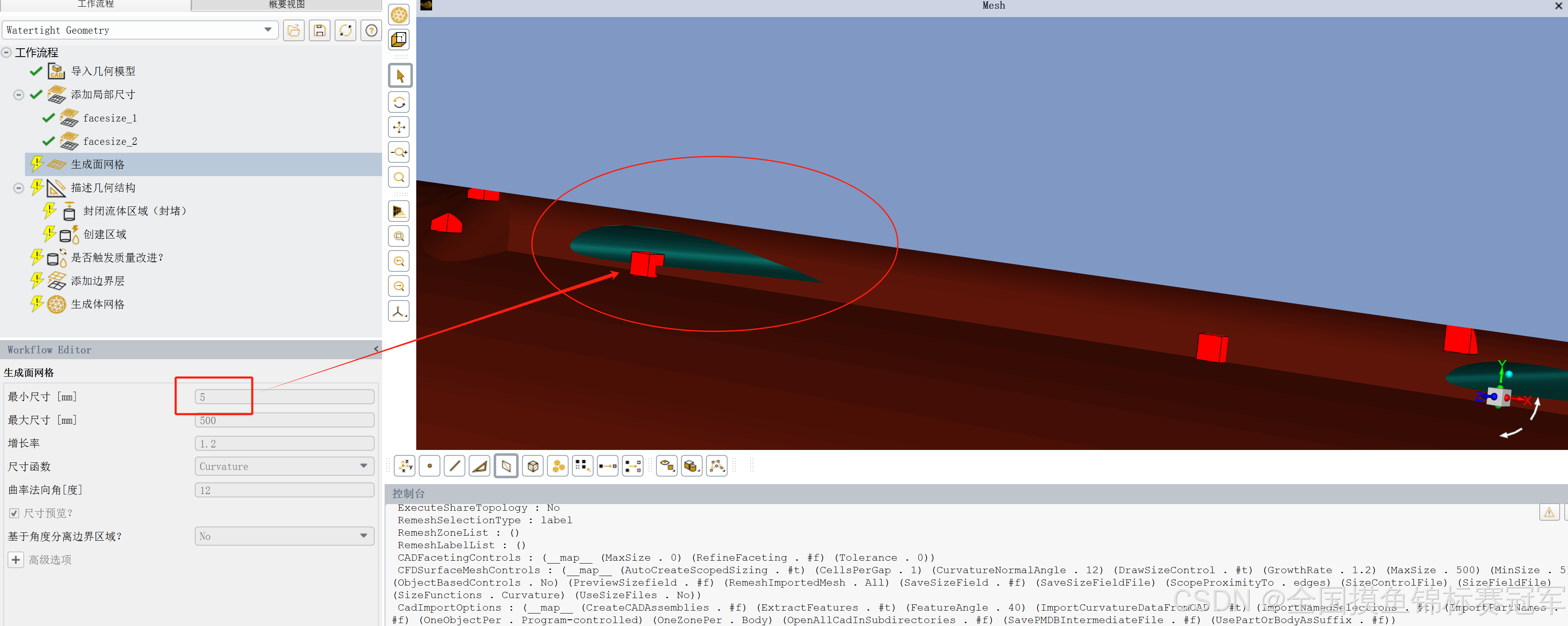Screen dimensions: 1568x626
Task: Select the 生成体网格 workflow step
Action: click(97, 304)
